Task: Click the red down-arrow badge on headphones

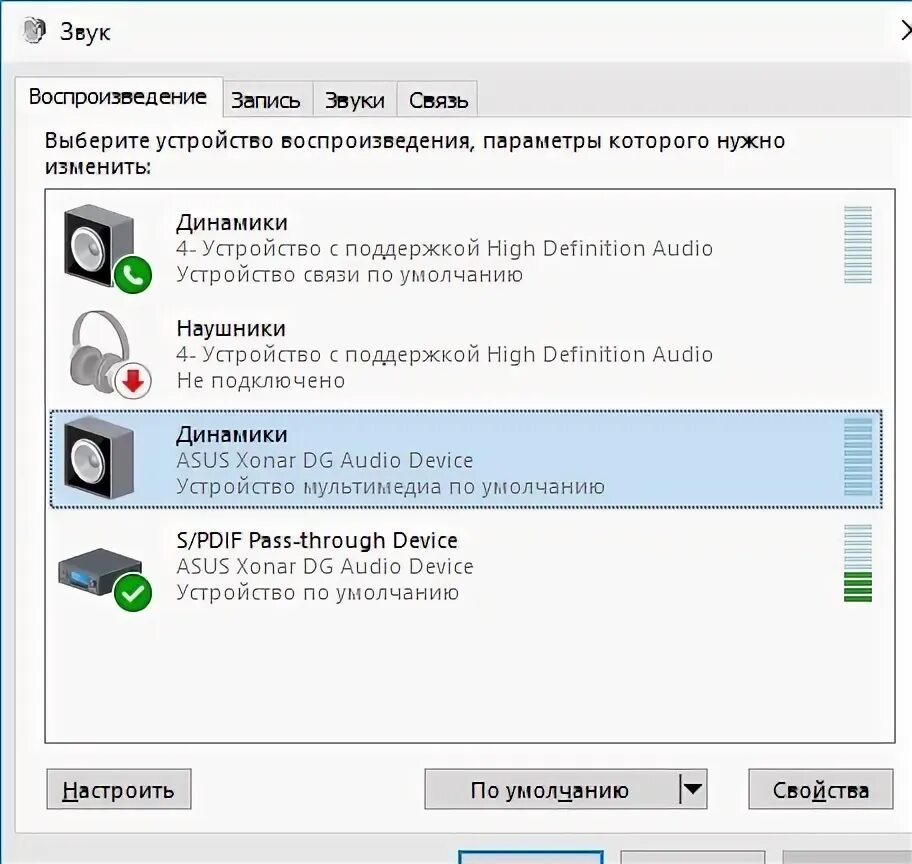Action: tap(133, 381)
